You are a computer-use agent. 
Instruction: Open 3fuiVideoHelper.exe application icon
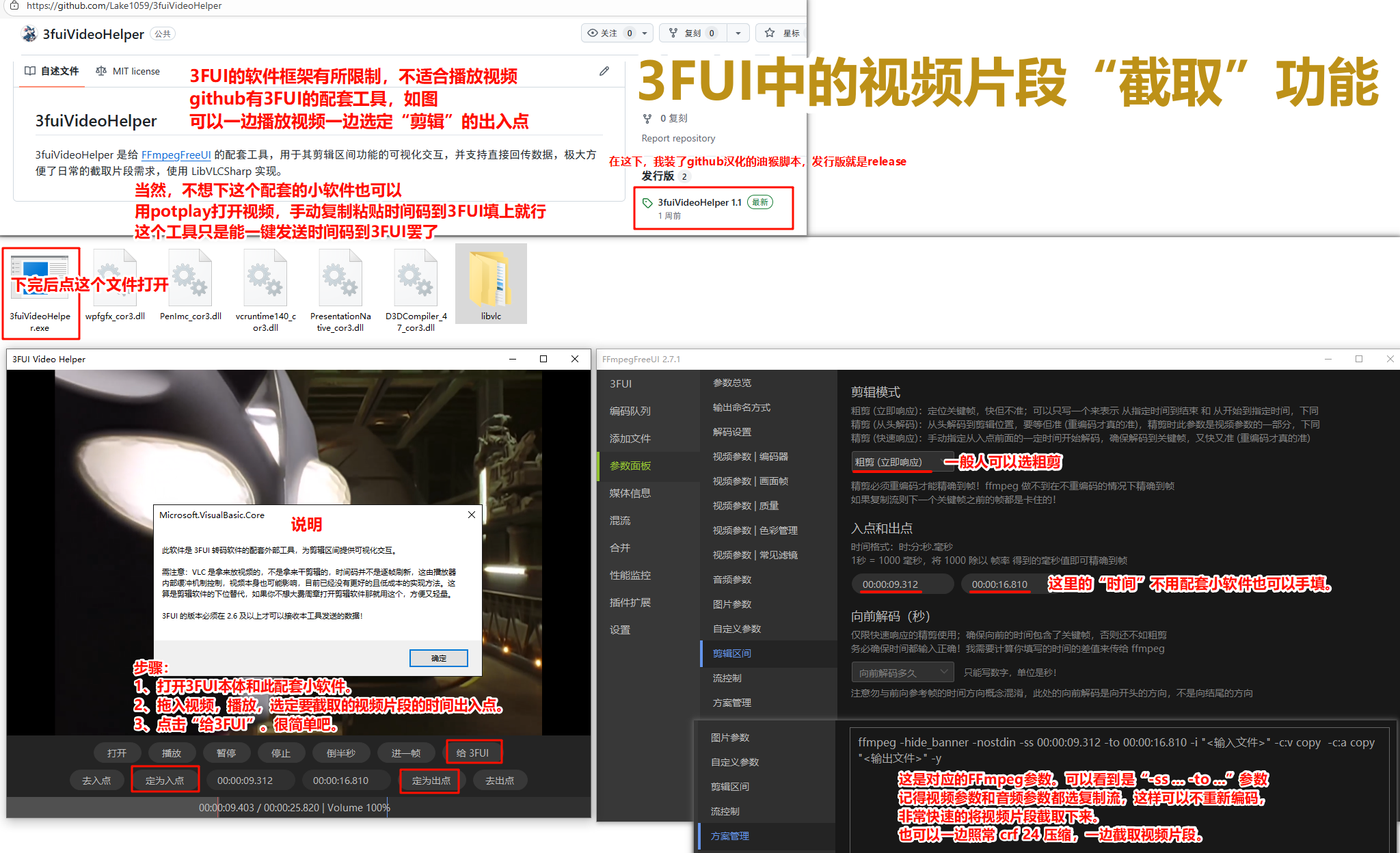40,277
